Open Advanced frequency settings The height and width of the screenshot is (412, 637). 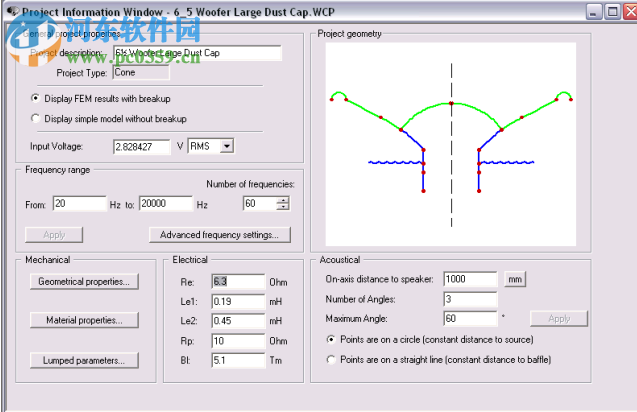pyautogui.click(x=219, y=235)
